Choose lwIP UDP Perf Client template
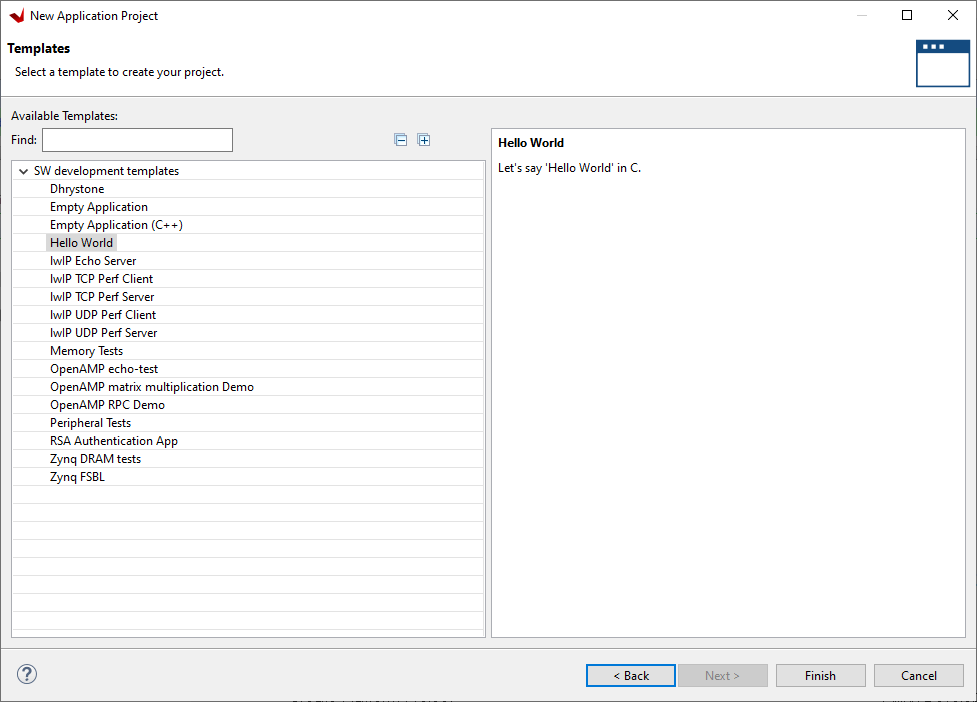This screenshot has width=977, height=702. tap(103, 315)
